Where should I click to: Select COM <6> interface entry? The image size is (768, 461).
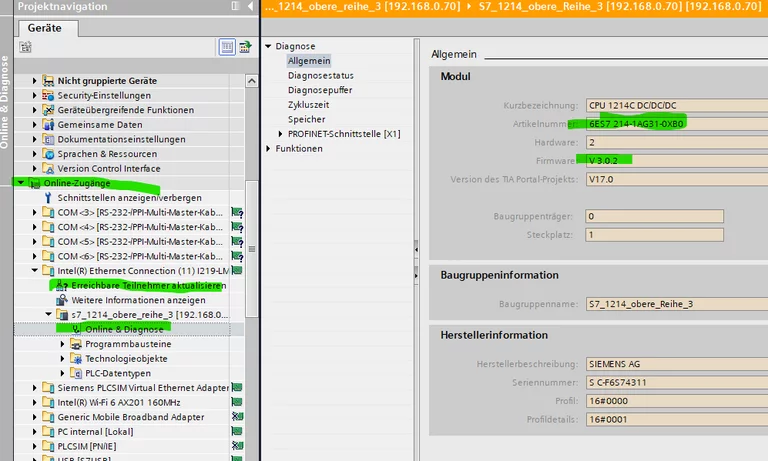140,256
